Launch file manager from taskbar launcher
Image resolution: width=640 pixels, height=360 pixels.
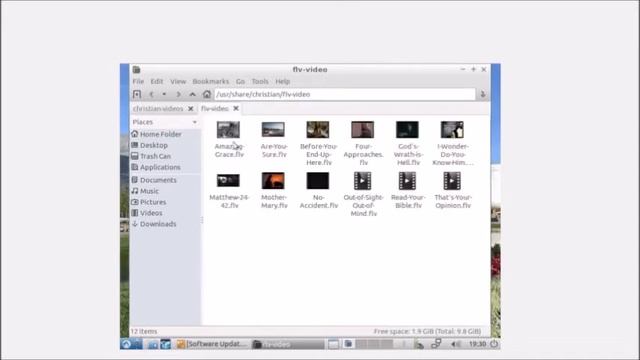pyautogui.click(x=153, y=344)
